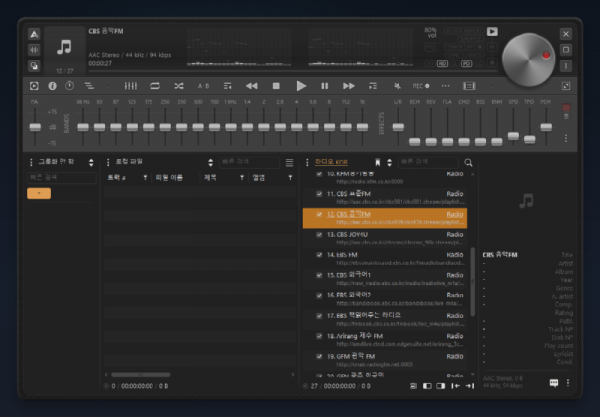
Task: Click the L/R balance slider handle
Action: click(x=398, y=127)
